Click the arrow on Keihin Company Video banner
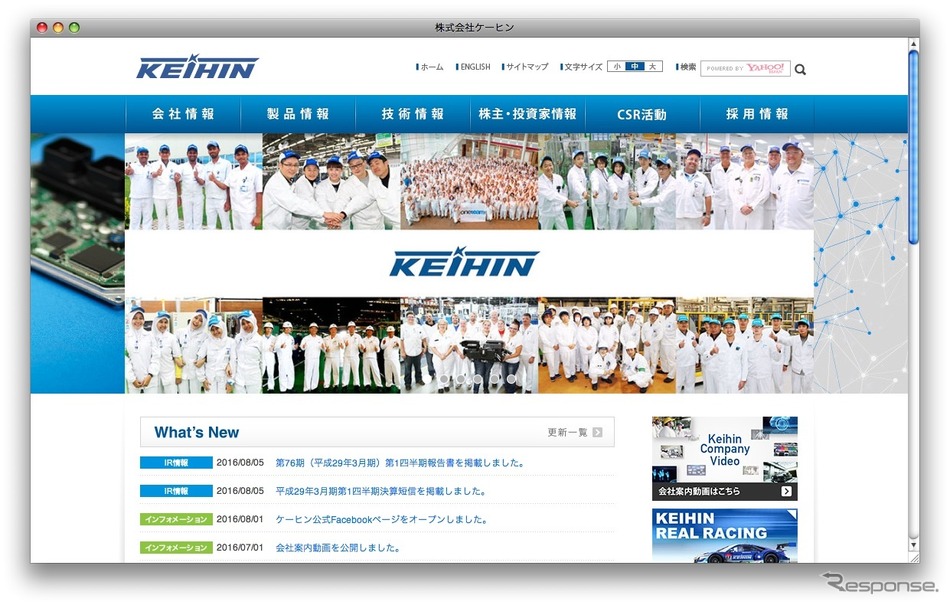950x605 pixels. 787,491
